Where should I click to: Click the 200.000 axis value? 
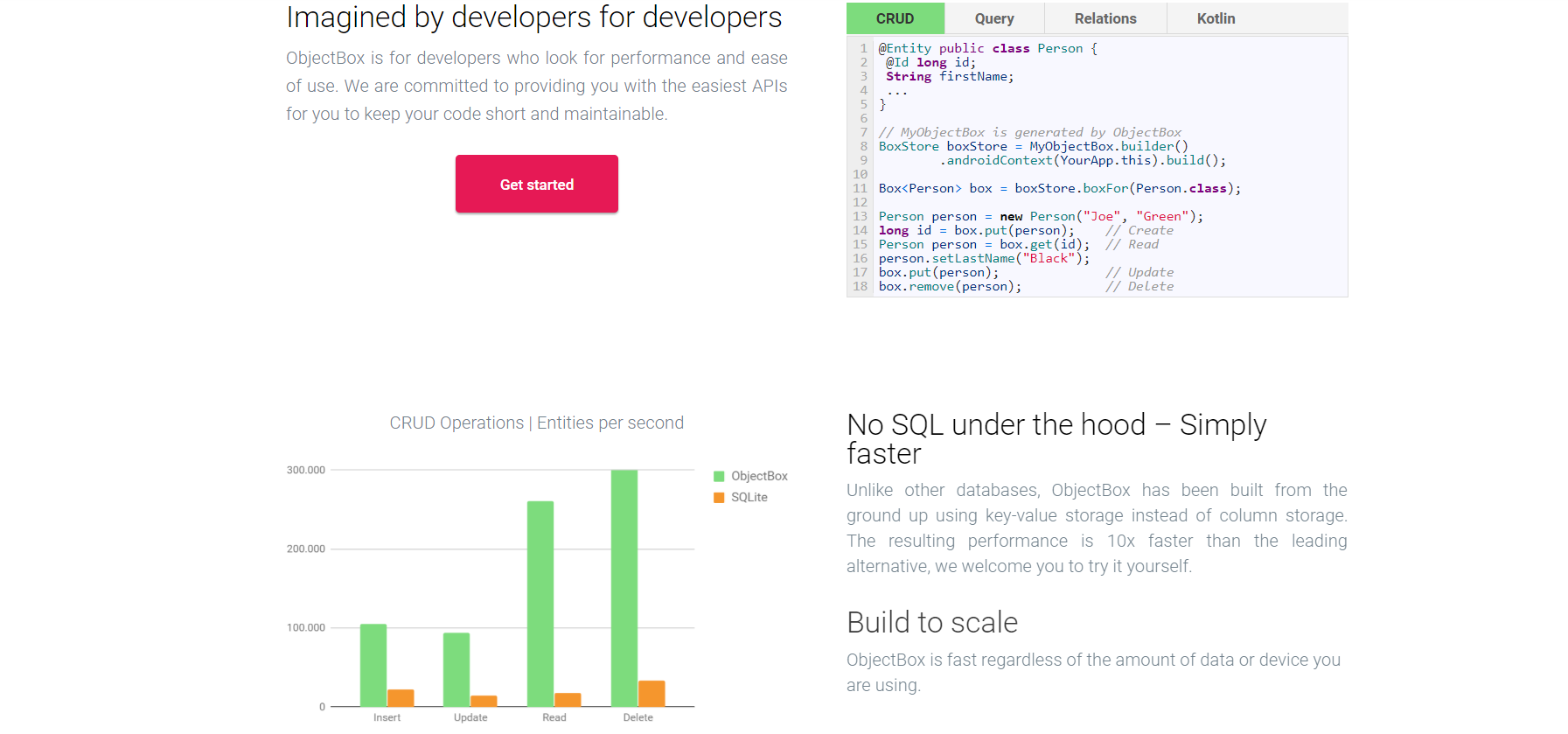305,549
